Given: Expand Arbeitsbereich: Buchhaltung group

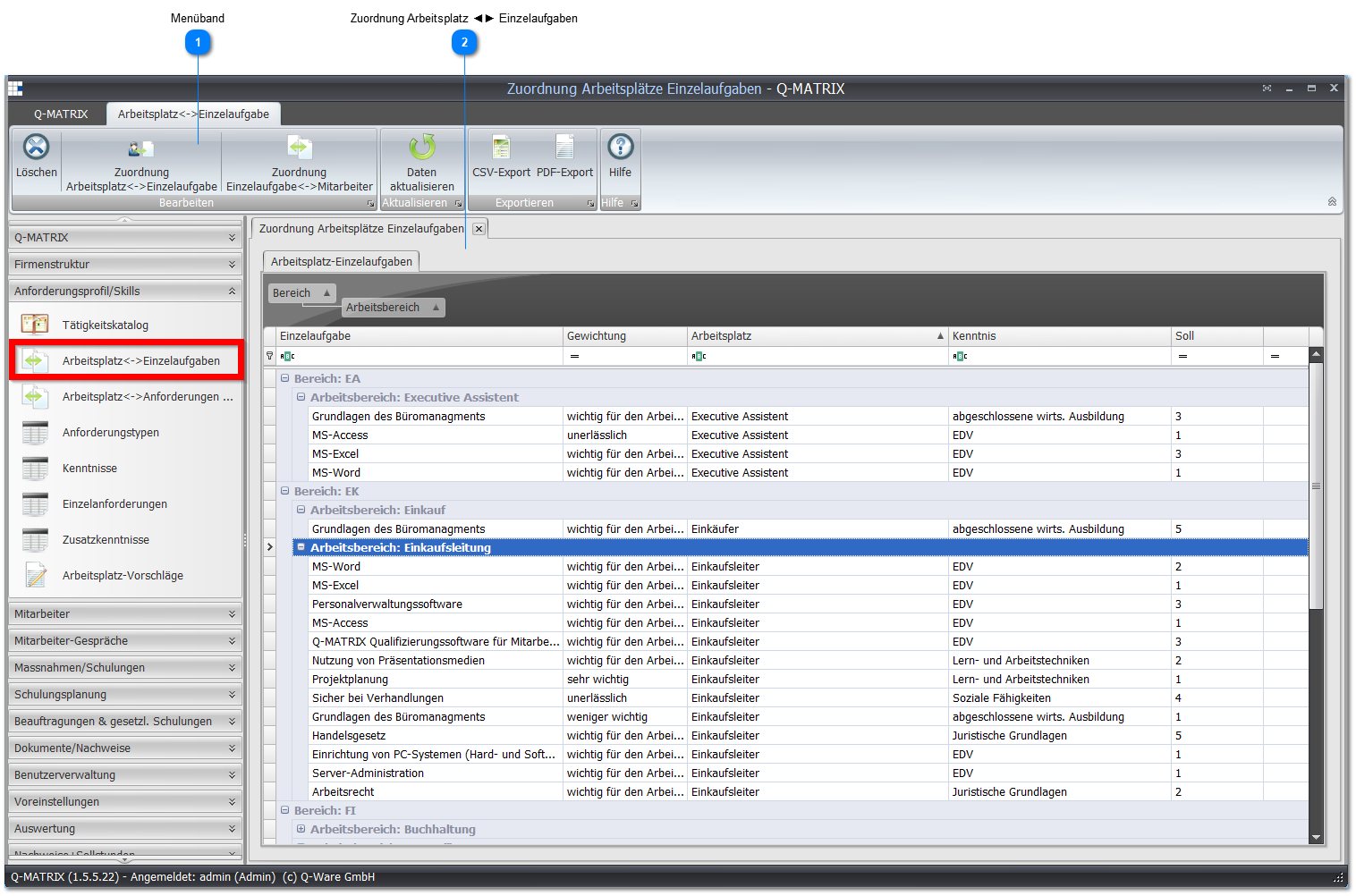Looking at the screenshot, I should coord(301,829).
